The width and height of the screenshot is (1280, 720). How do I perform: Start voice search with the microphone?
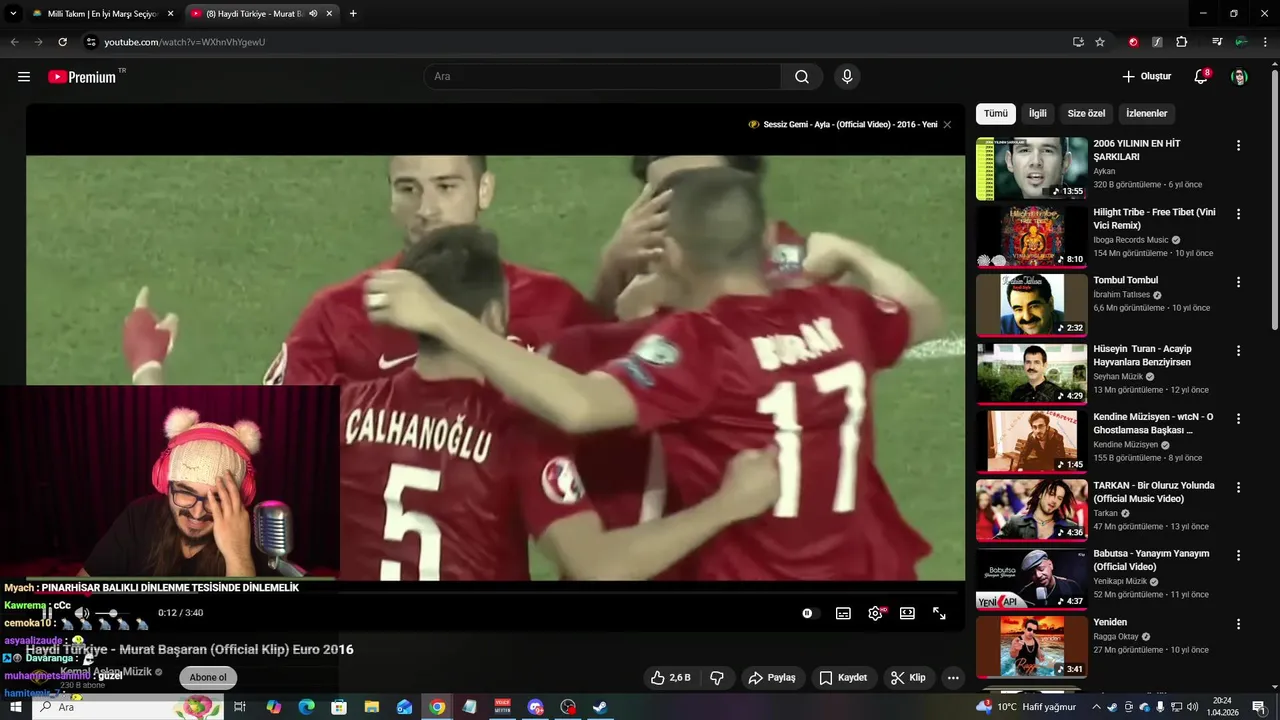[x=847, y=77]
